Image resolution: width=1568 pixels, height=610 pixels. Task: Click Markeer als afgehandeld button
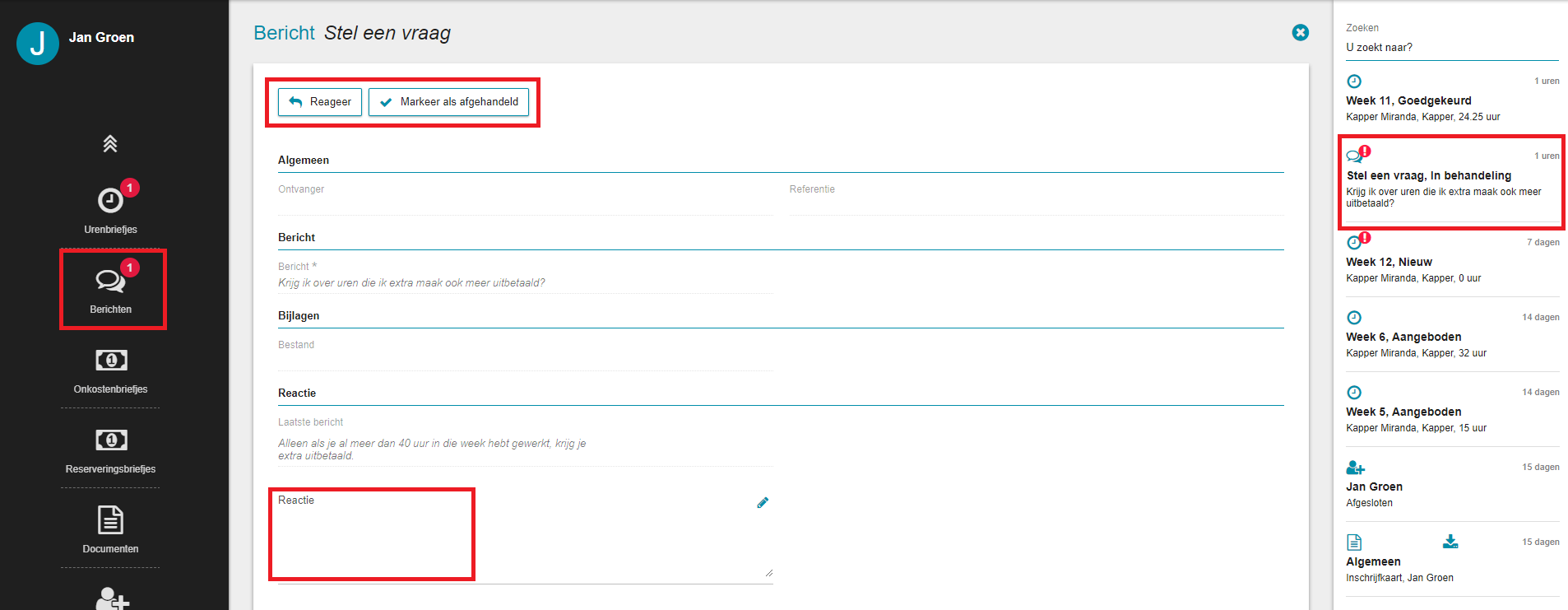(x=448, y=102)
